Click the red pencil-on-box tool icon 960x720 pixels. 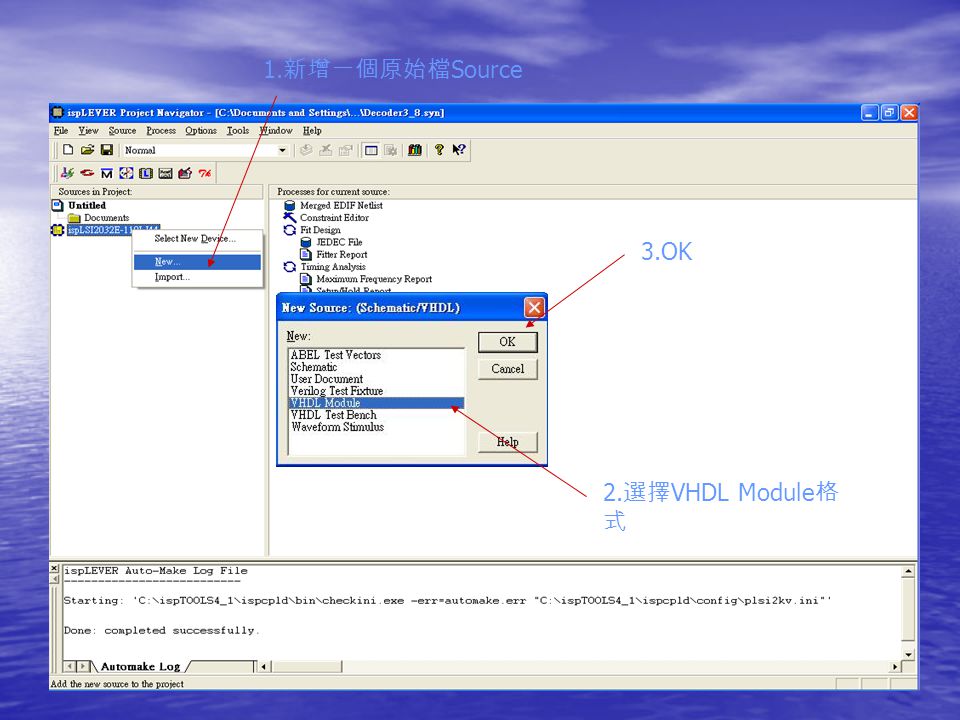pos(185,173)
